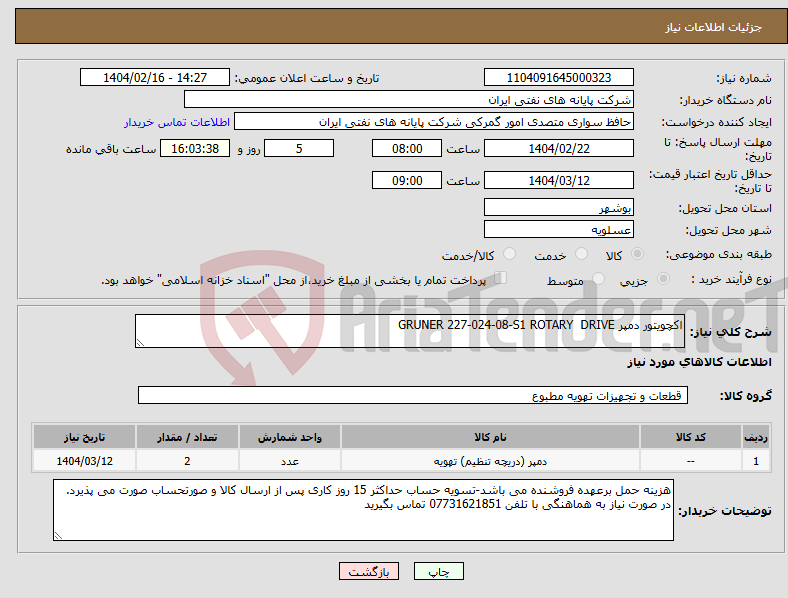The height and width of the screenshot is (598, 788).
Task: Click the تعداد / مقدار column header
Action: 187,437
